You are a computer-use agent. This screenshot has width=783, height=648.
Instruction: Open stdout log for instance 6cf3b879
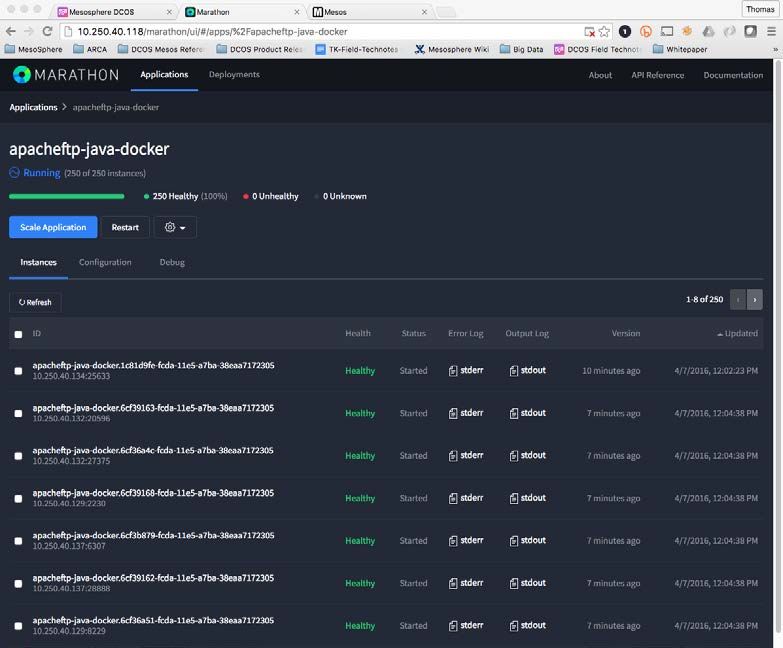527,540
